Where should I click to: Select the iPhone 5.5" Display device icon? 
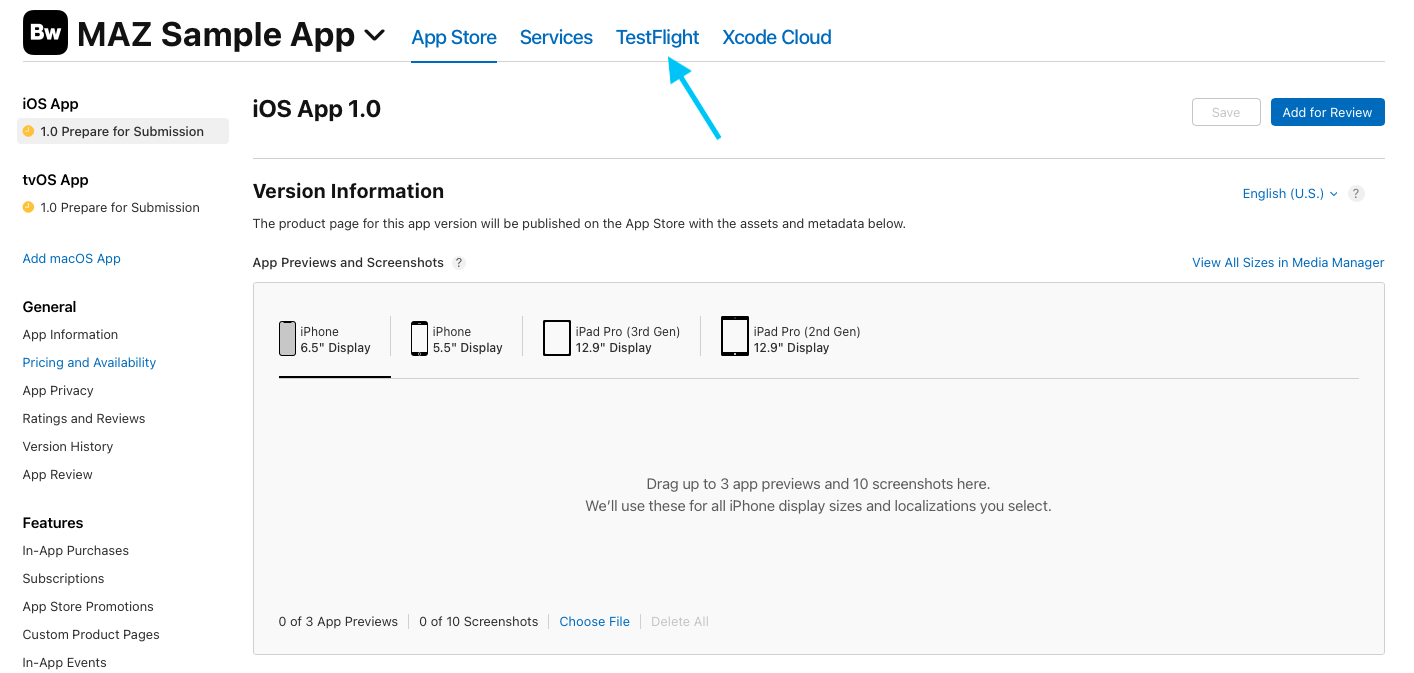click(419, 339)
